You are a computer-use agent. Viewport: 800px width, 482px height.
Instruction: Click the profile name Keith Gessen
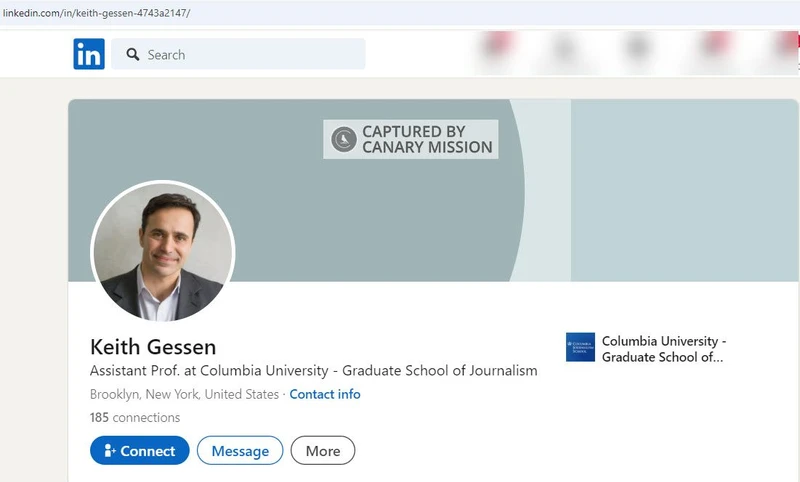(153, 347)
